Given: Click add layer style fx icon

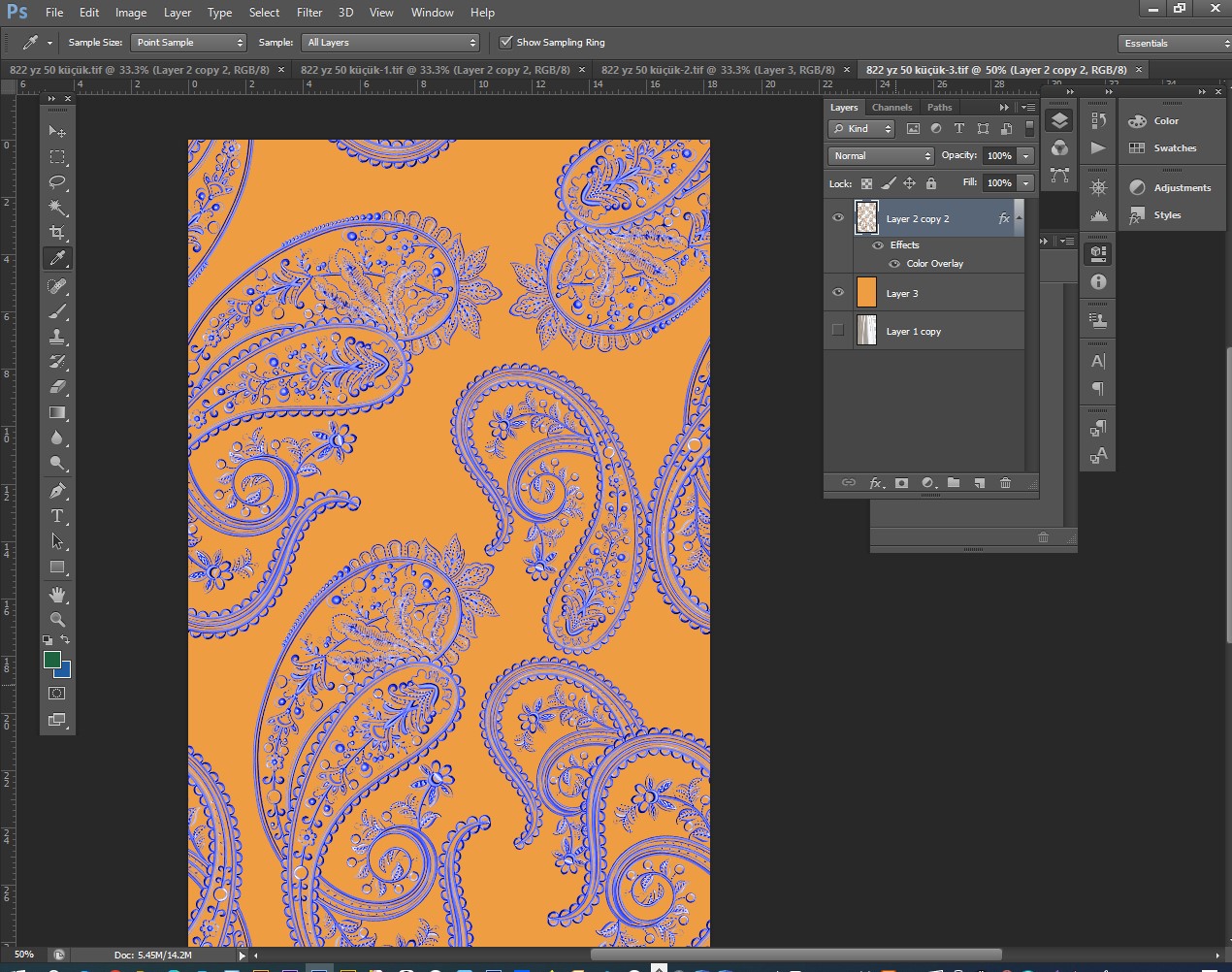Looking at the screenshot, I should click(x=876, y=483).
